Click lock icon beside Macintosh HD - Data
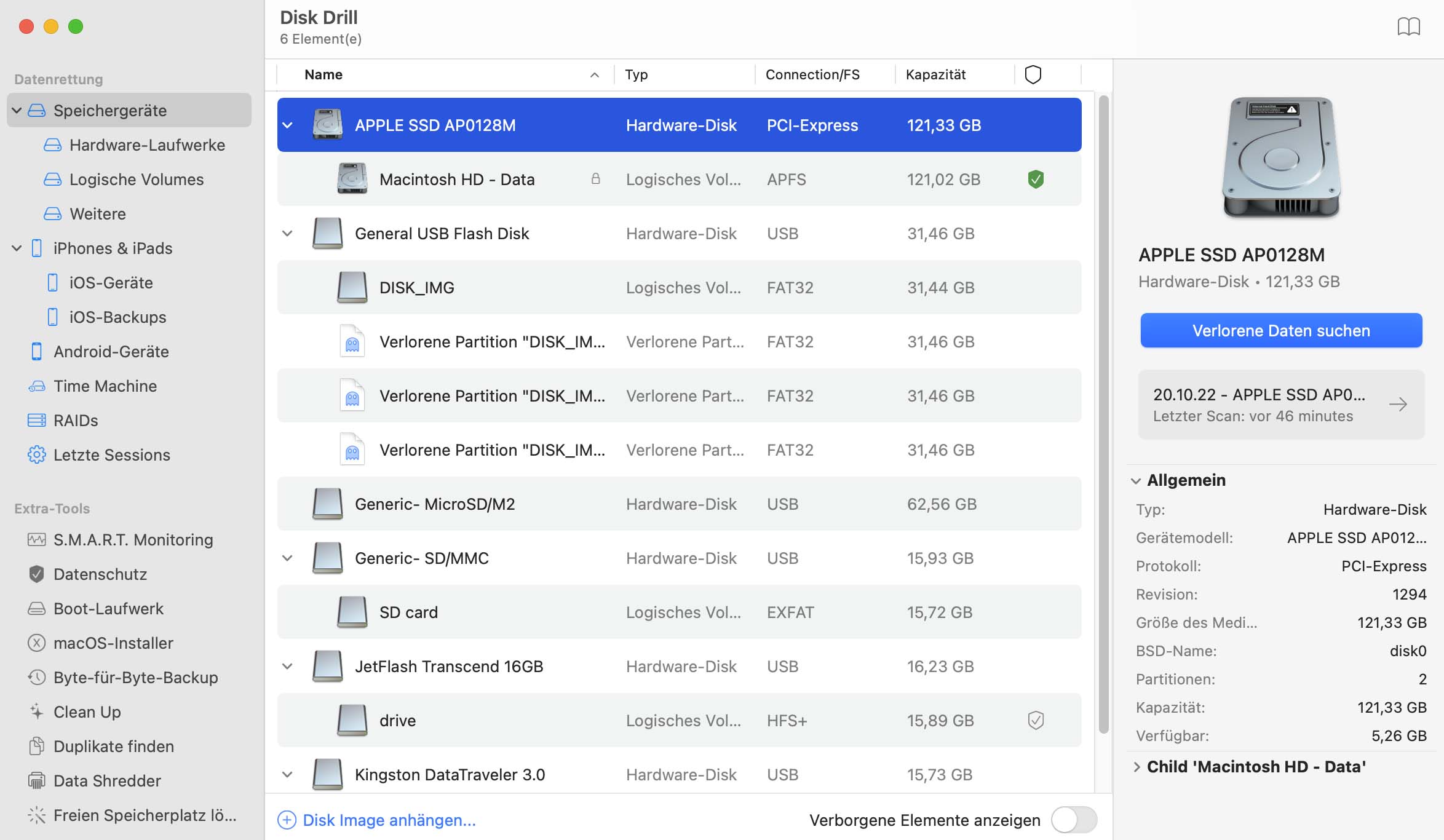Viewport: 1444px width, 840px height. tap(595, 179)
